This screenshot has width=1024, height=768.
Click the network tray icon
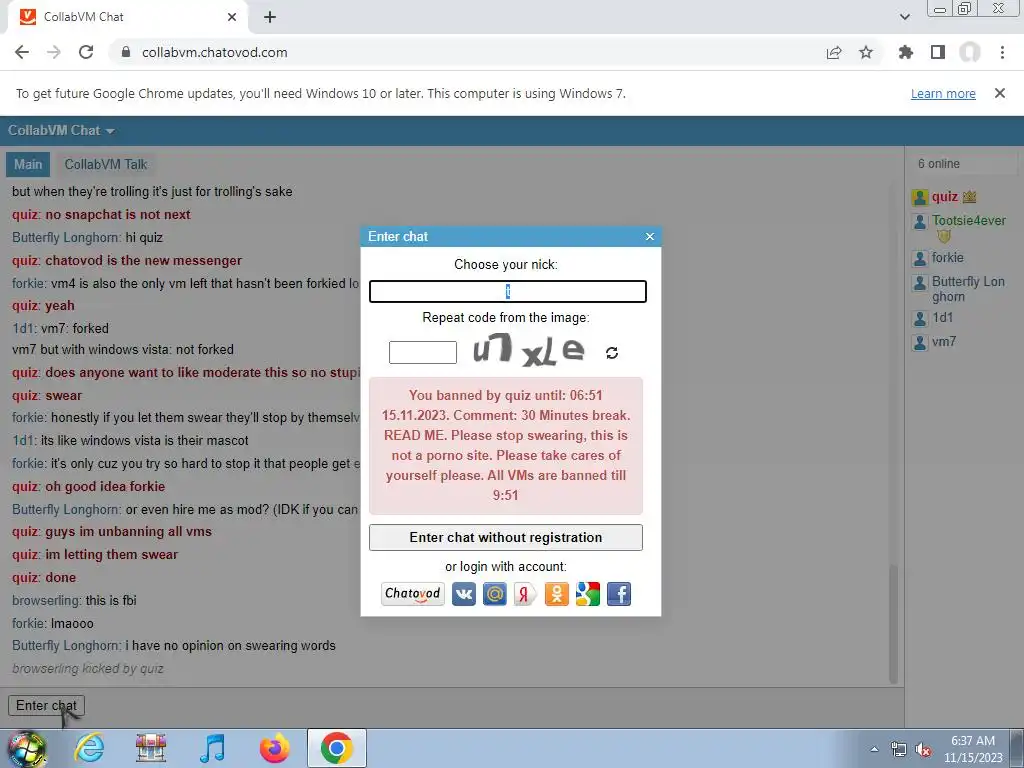point(899,750)
